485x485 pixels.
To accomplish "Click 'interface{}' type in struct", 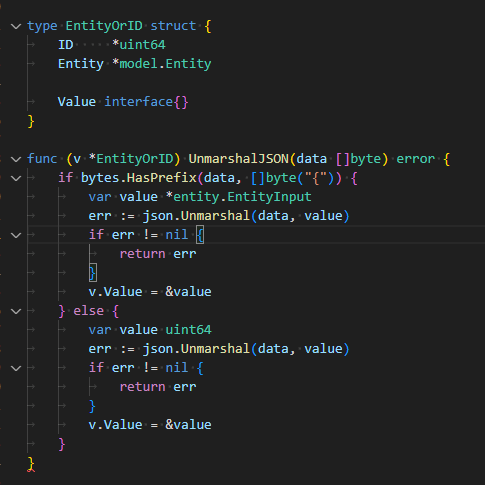I will click(x=146, y=102).
